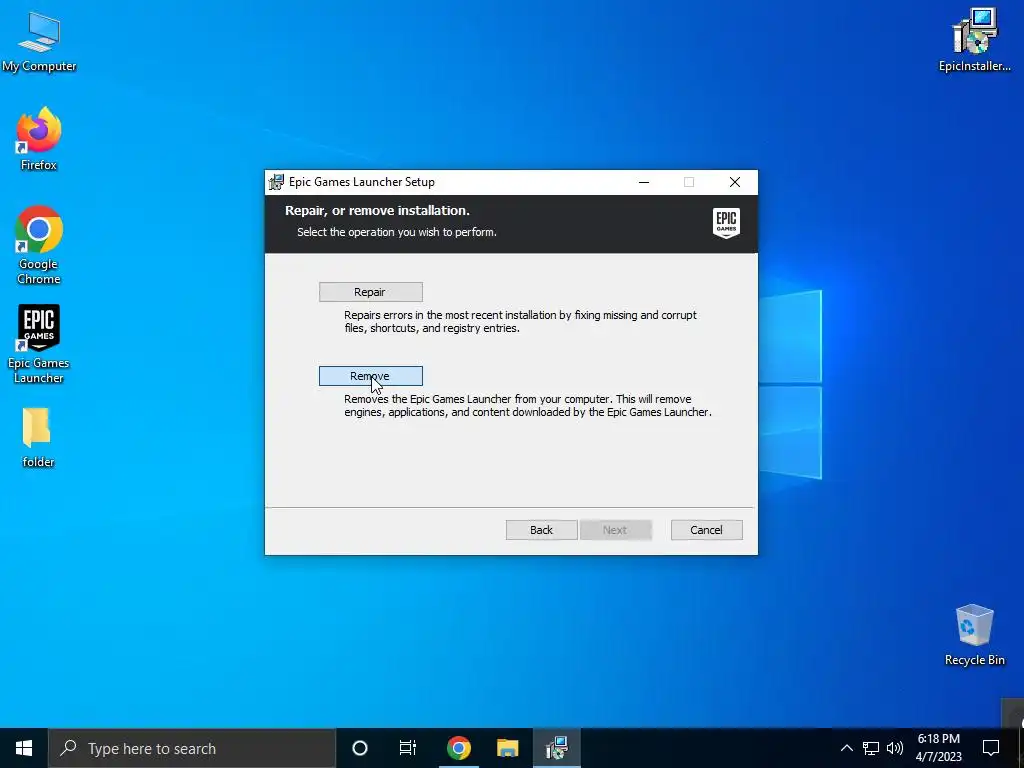This screenshot has width=1024, height=768.
Task: Click the greyed-out Next button
Action: (x=615, y=530)
